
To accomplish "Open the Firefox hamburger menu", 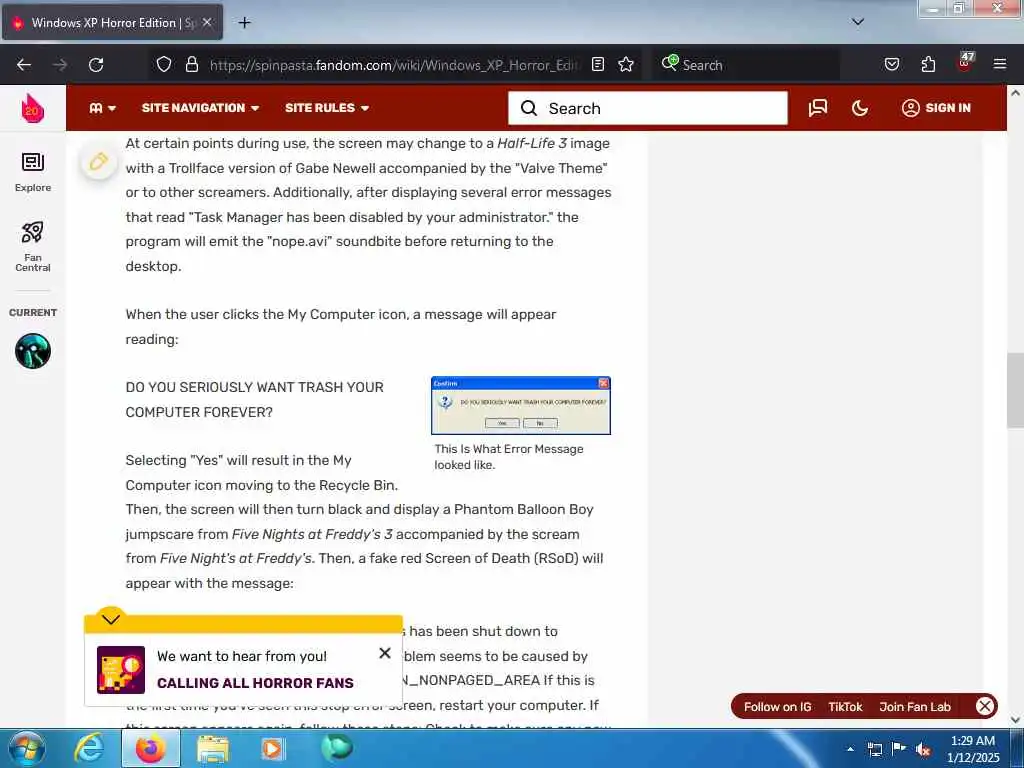I will coord(1000,64).
